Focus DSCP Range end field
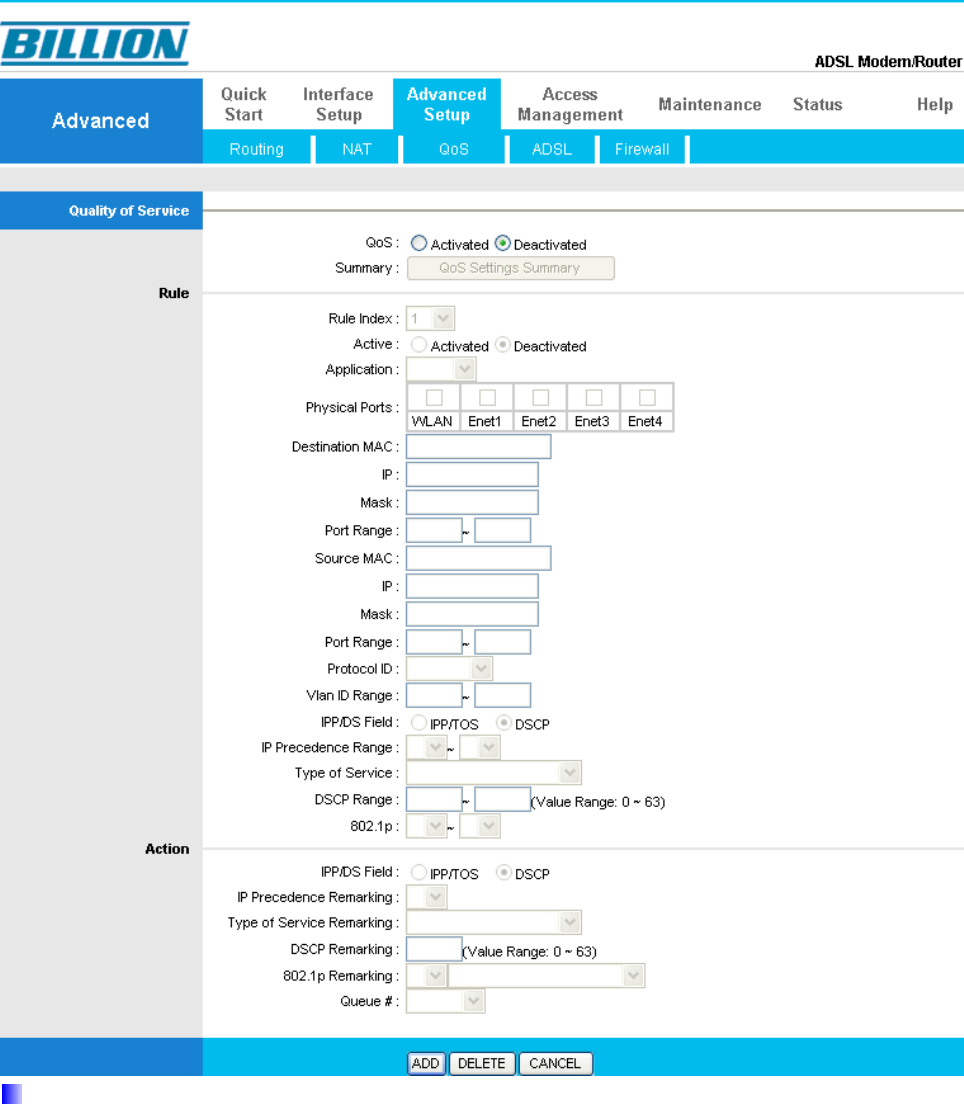This screenshot has height=1104, width=964. click(x=503, y=799)
